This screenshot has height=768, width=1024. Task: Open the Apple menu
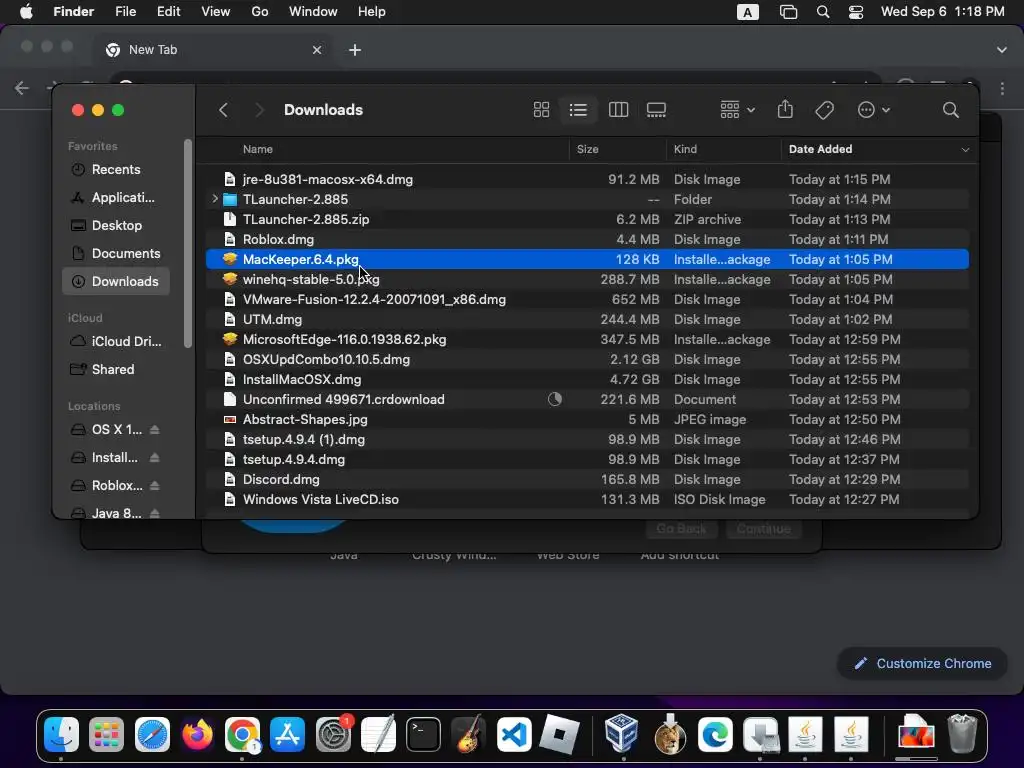26,12
